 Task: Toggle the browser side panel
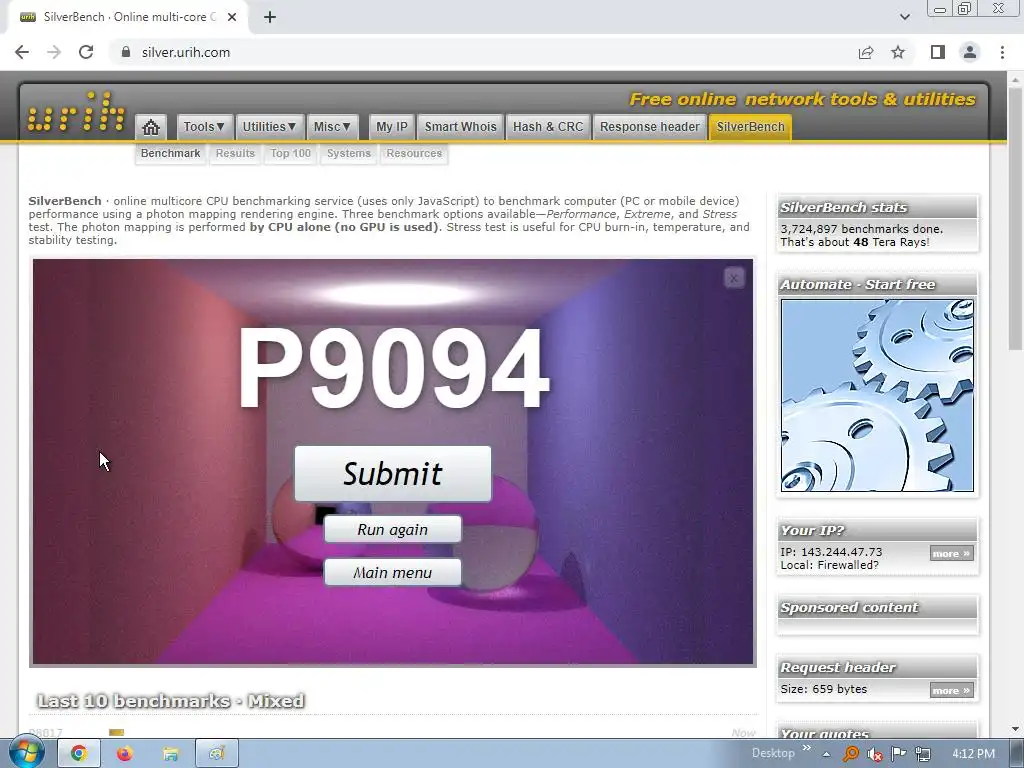[x=938, y=52]
